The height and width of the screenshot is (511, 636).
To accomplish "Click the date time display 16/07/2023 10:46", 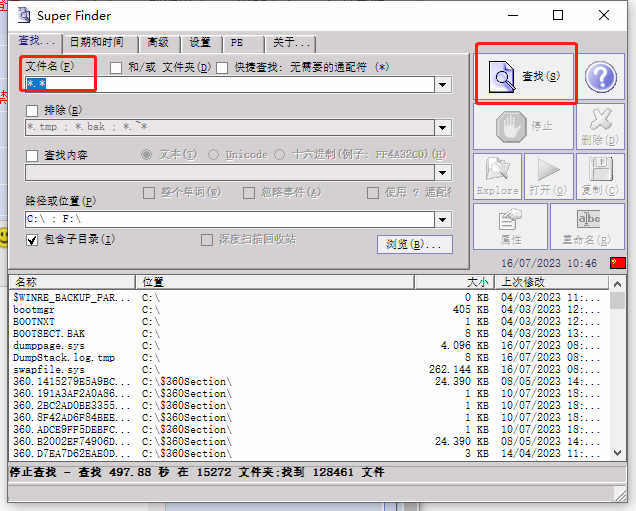I will point(549,263).
